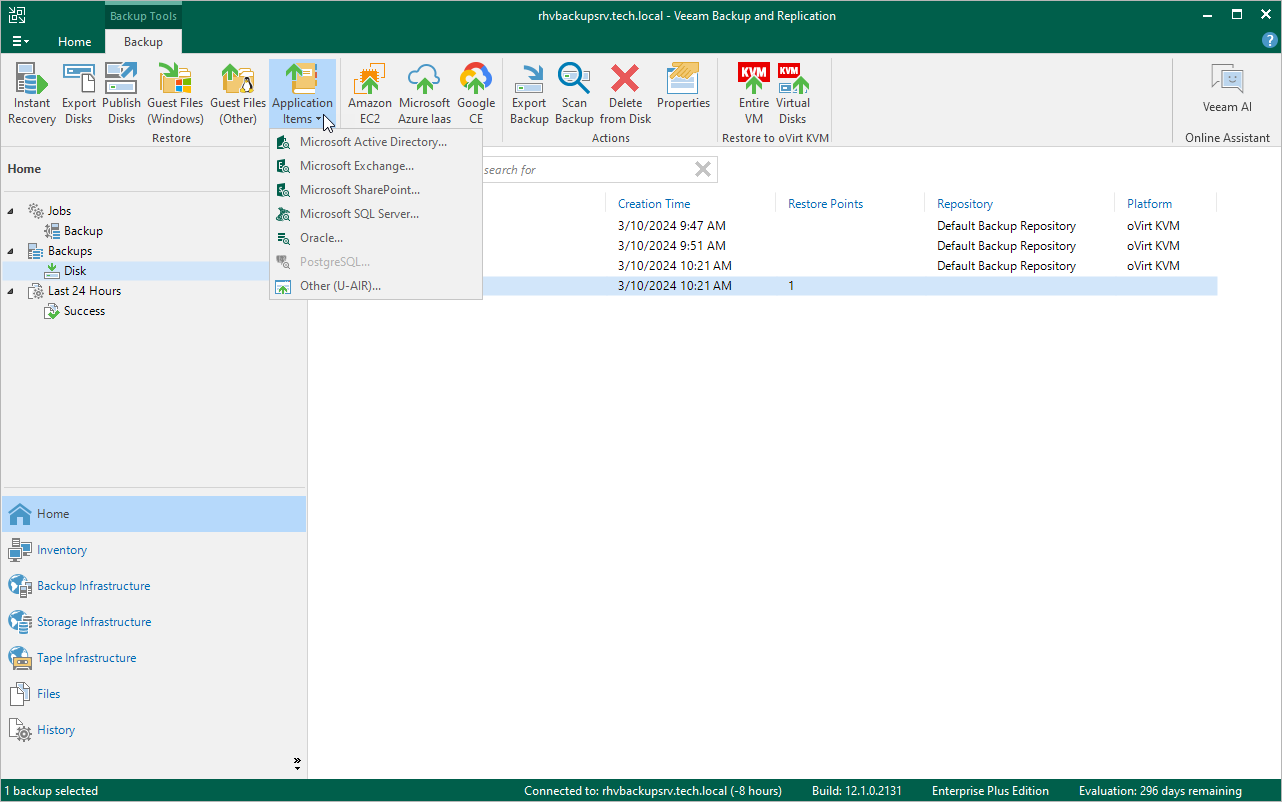Switch to Storage Infrastructure view

[154, 622]
